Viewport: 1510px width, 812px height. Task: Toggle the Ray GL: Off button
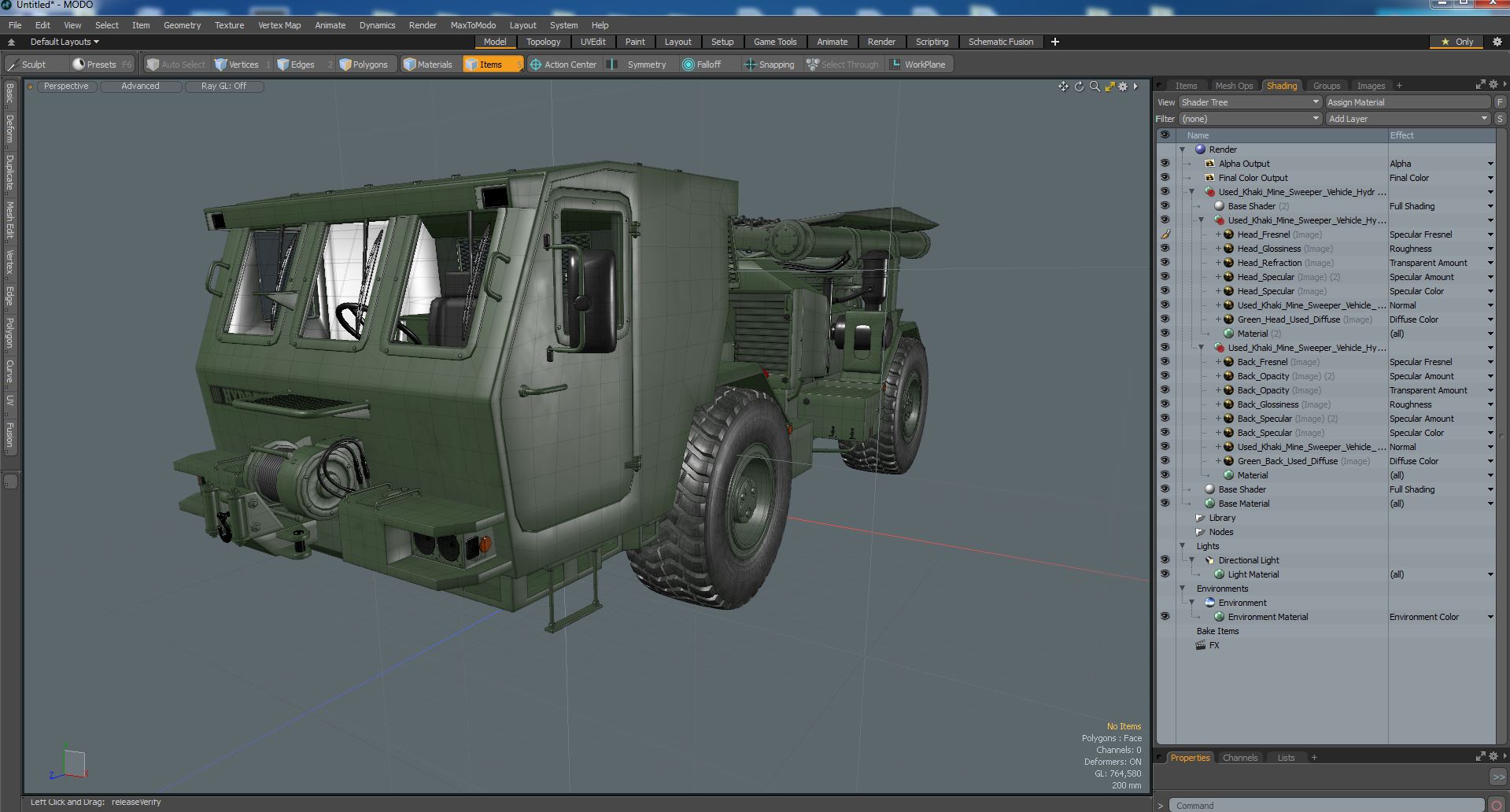click(x=223, y=87)
